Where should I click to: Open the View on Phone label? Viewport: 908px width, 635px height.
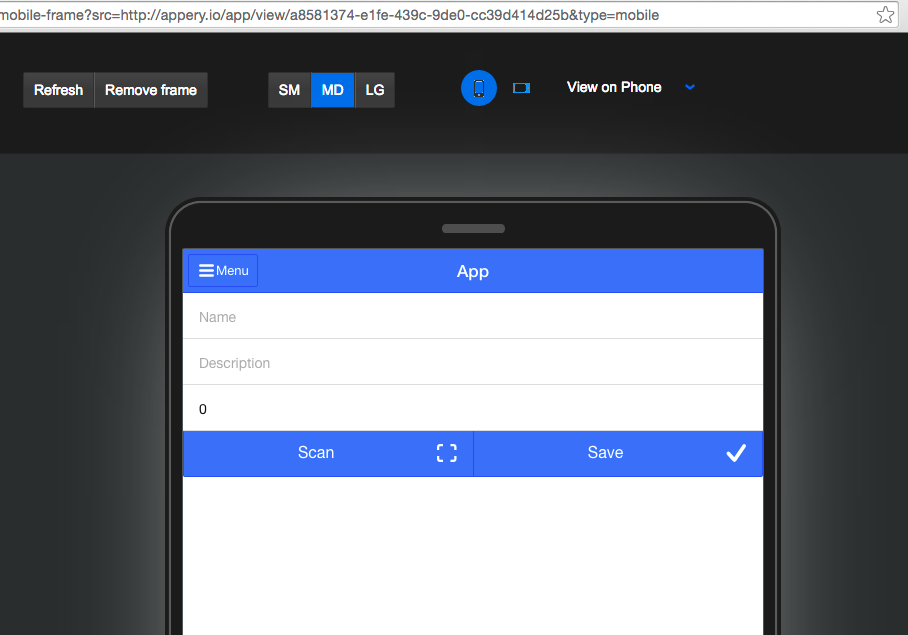(x=614, y=87)
